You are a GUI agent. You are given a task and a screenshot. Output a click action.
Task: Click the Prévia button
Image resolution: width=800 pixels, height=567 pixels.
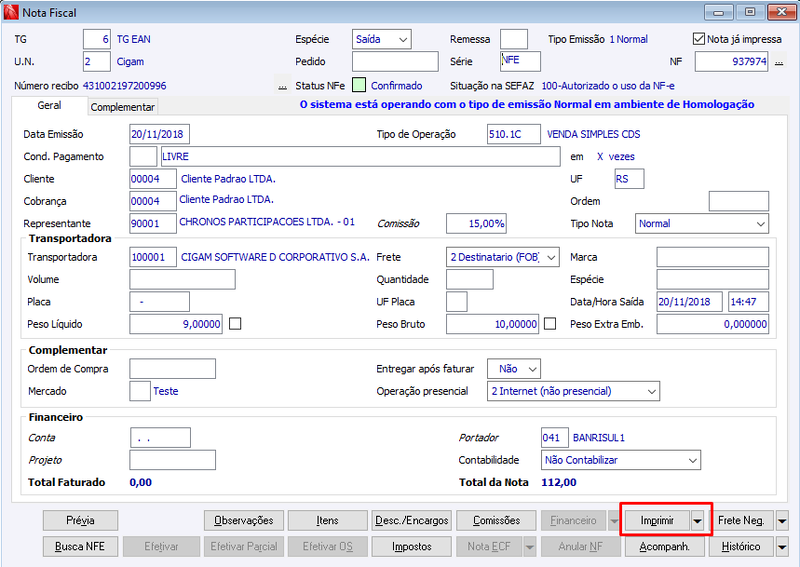80,521
